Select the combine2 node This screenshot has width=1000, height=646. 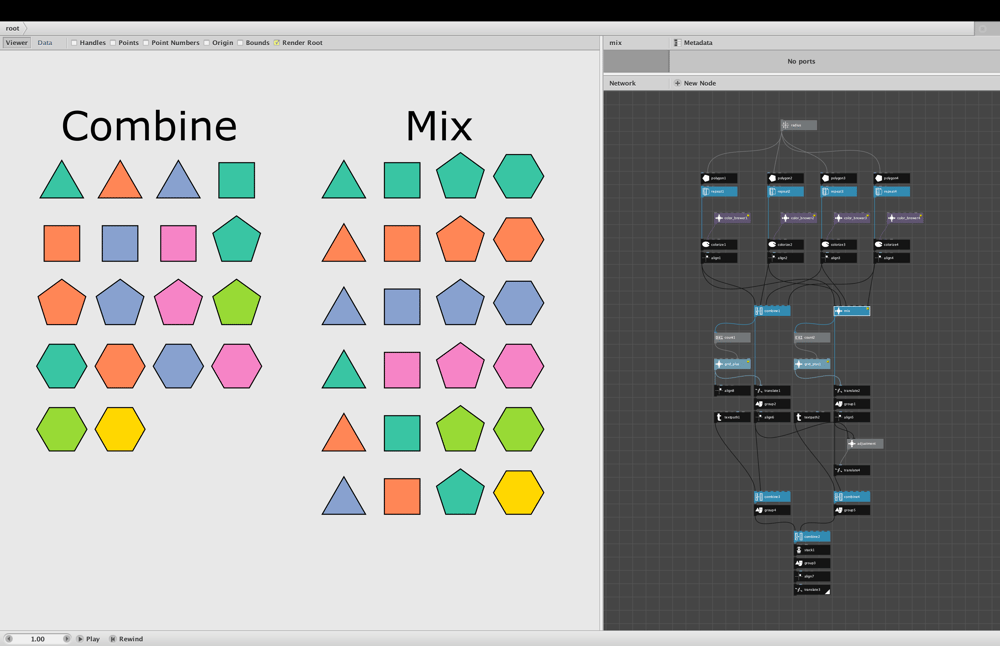[812, 536]
